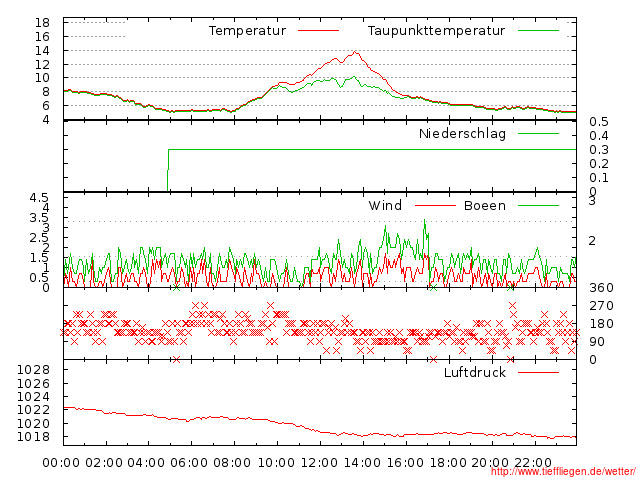The image size is (640, 480).
Task: Click the 02:00 time axis label
Action: (x=104, y=463)
